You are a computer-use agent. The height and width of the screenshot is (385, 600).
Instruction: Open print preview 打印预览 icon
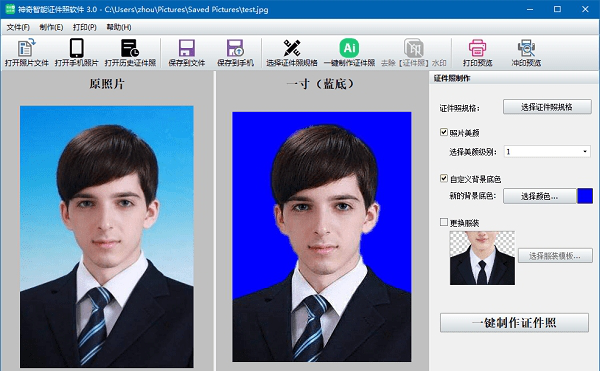coord(477,53)
